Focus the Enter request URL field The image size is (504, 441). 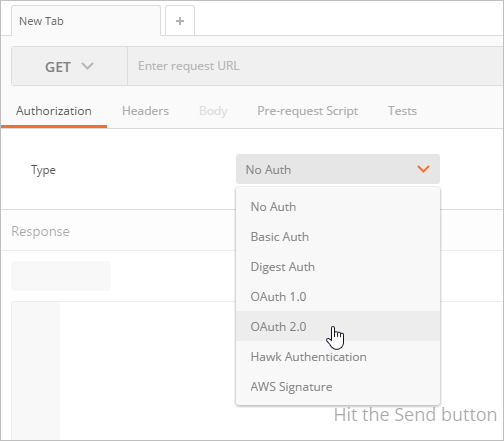coord(315,66)
